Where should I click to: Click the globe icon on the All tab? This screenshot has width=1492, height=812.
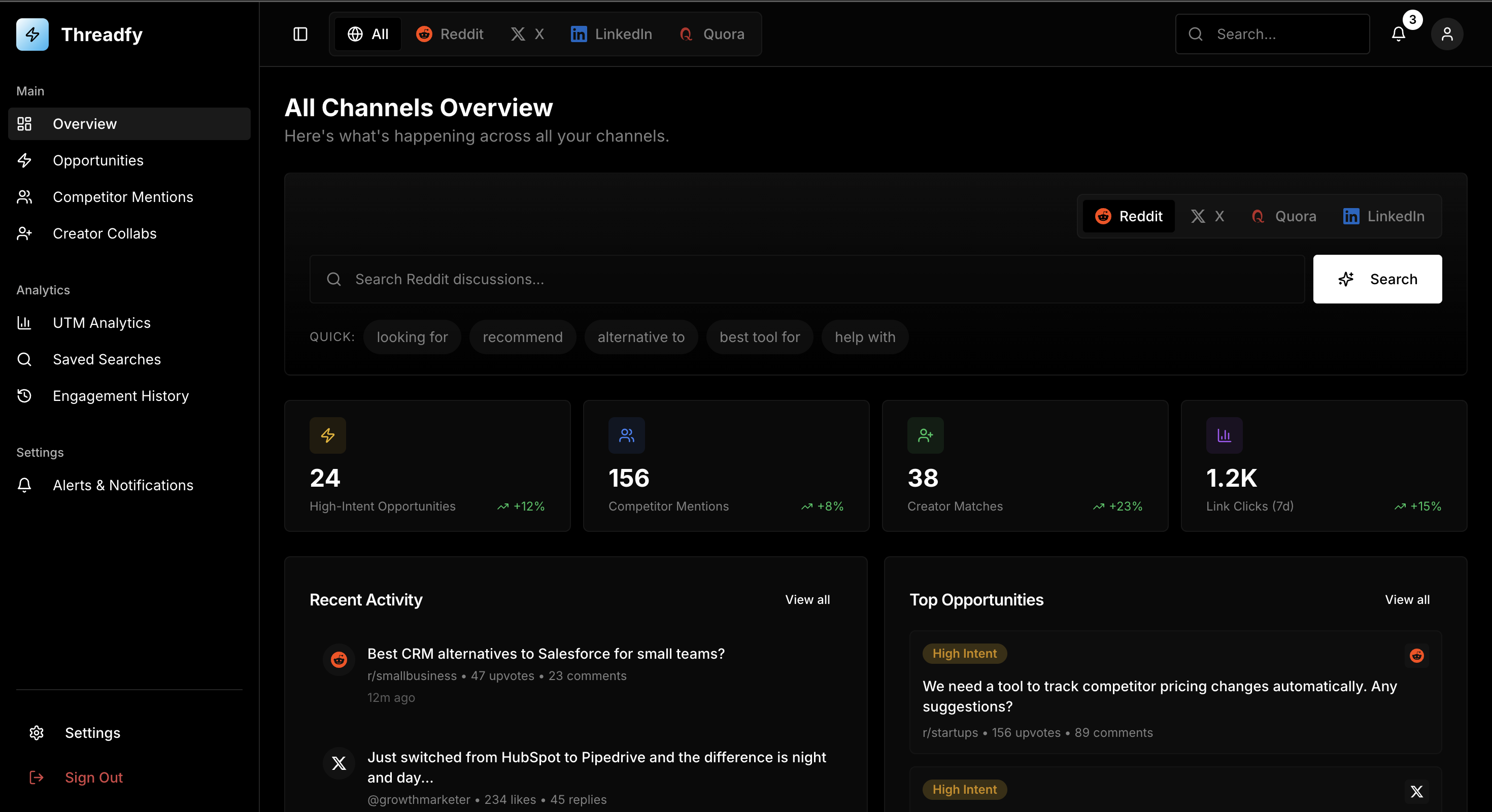355,34
